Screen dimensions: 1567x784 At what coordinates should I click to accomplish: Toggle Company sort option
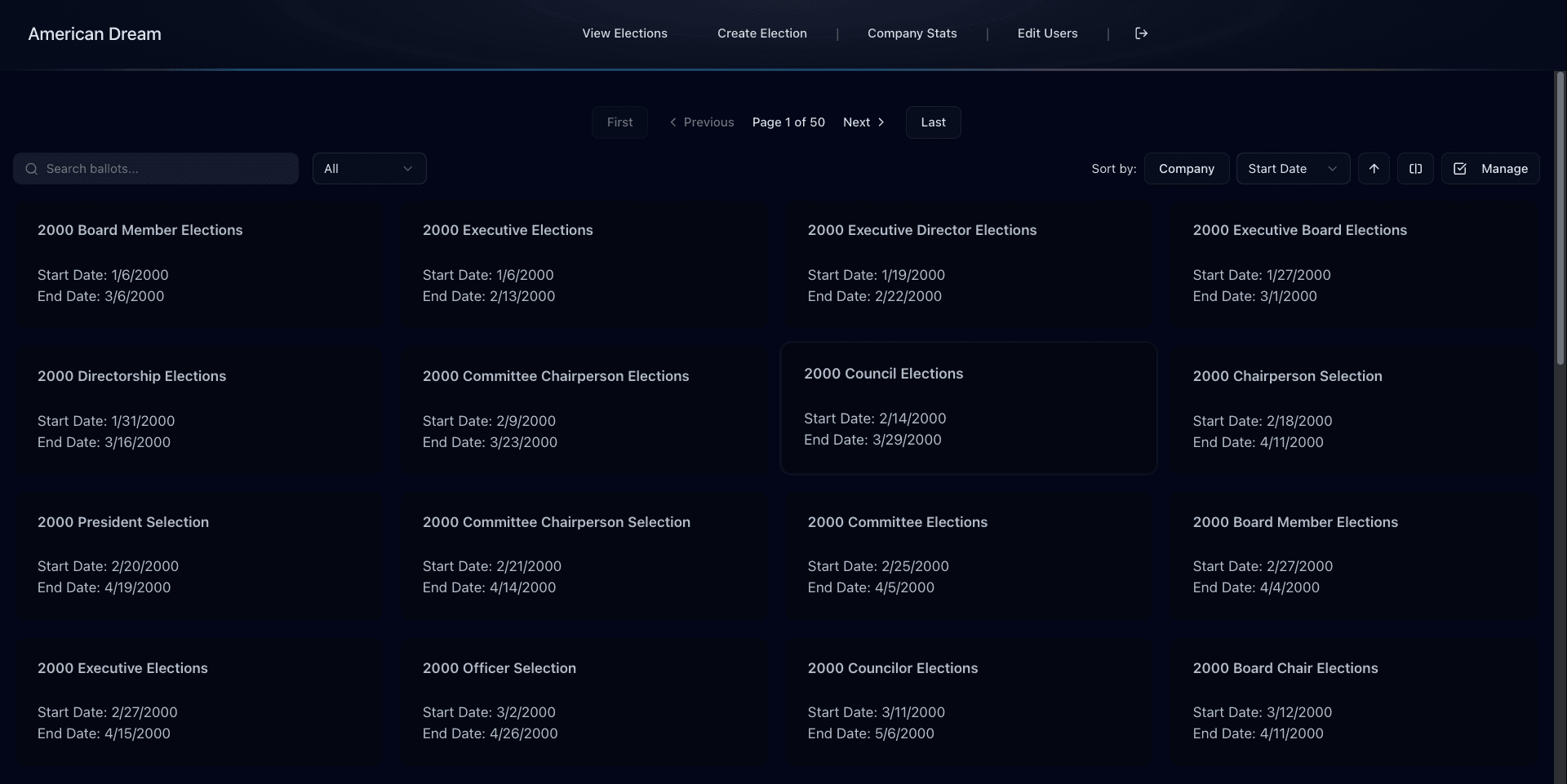point(1186,169)
